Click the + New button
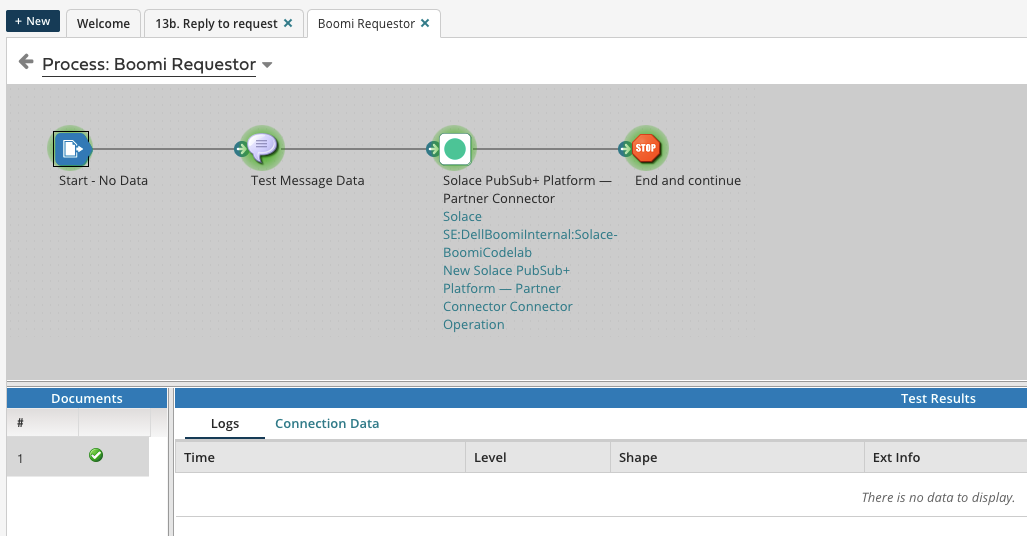The image size is (1027, 536). point(33,22)
